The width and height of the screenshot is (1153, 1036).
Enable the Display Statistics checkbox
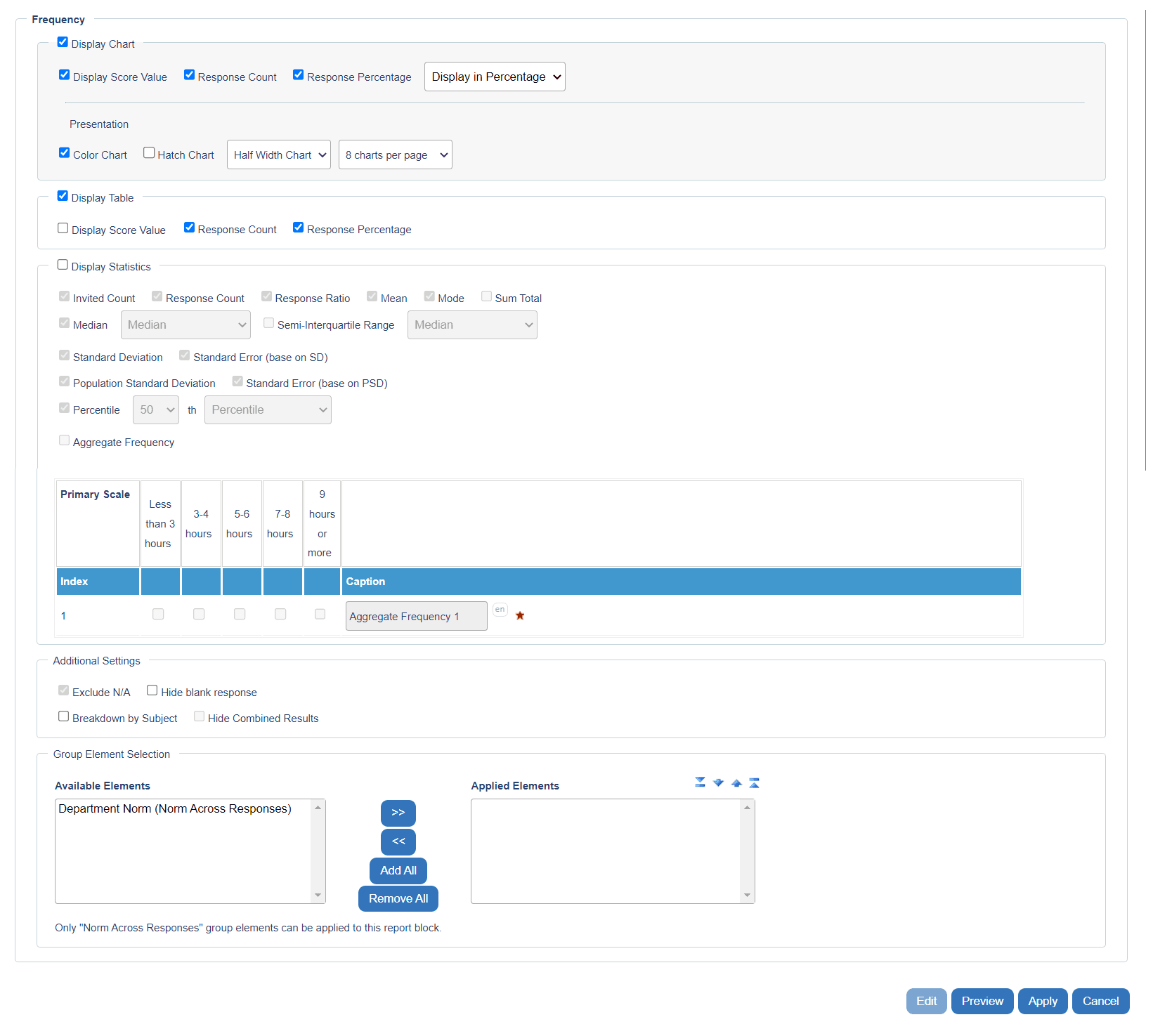[x=63, y=265]
